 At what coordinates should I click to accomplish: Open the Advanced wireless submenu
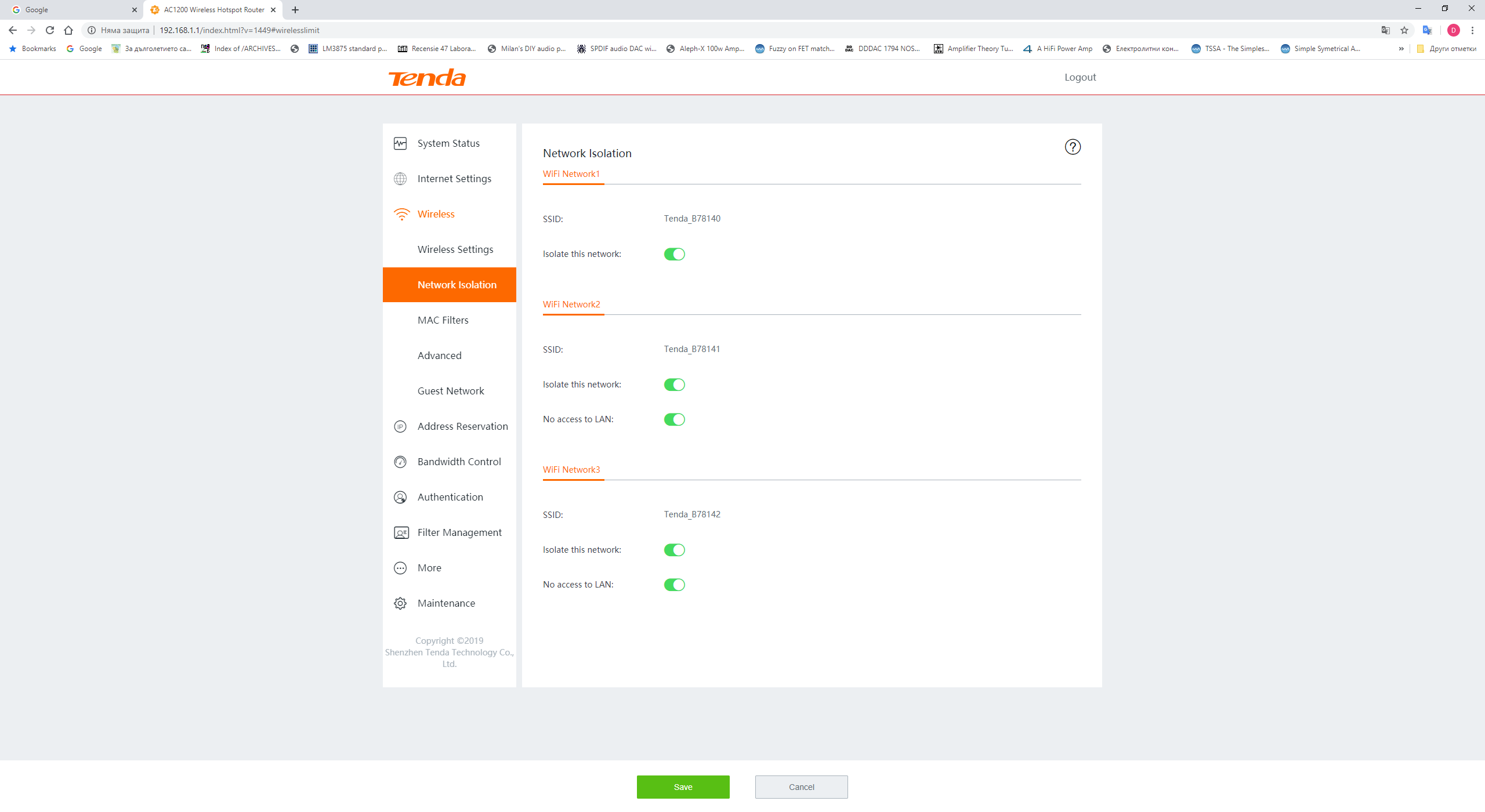tap(450, 356)
